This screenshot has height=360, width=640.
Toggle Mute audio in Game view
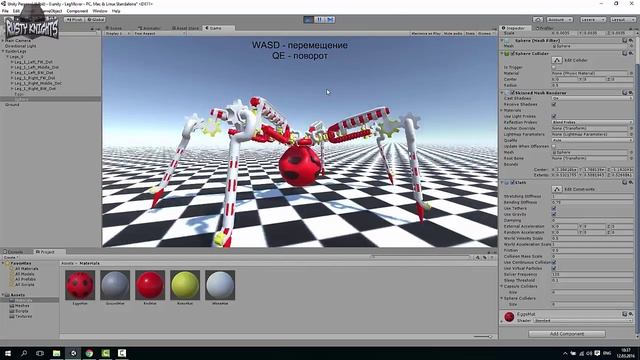pyautogui.click(x=453, y=33)
